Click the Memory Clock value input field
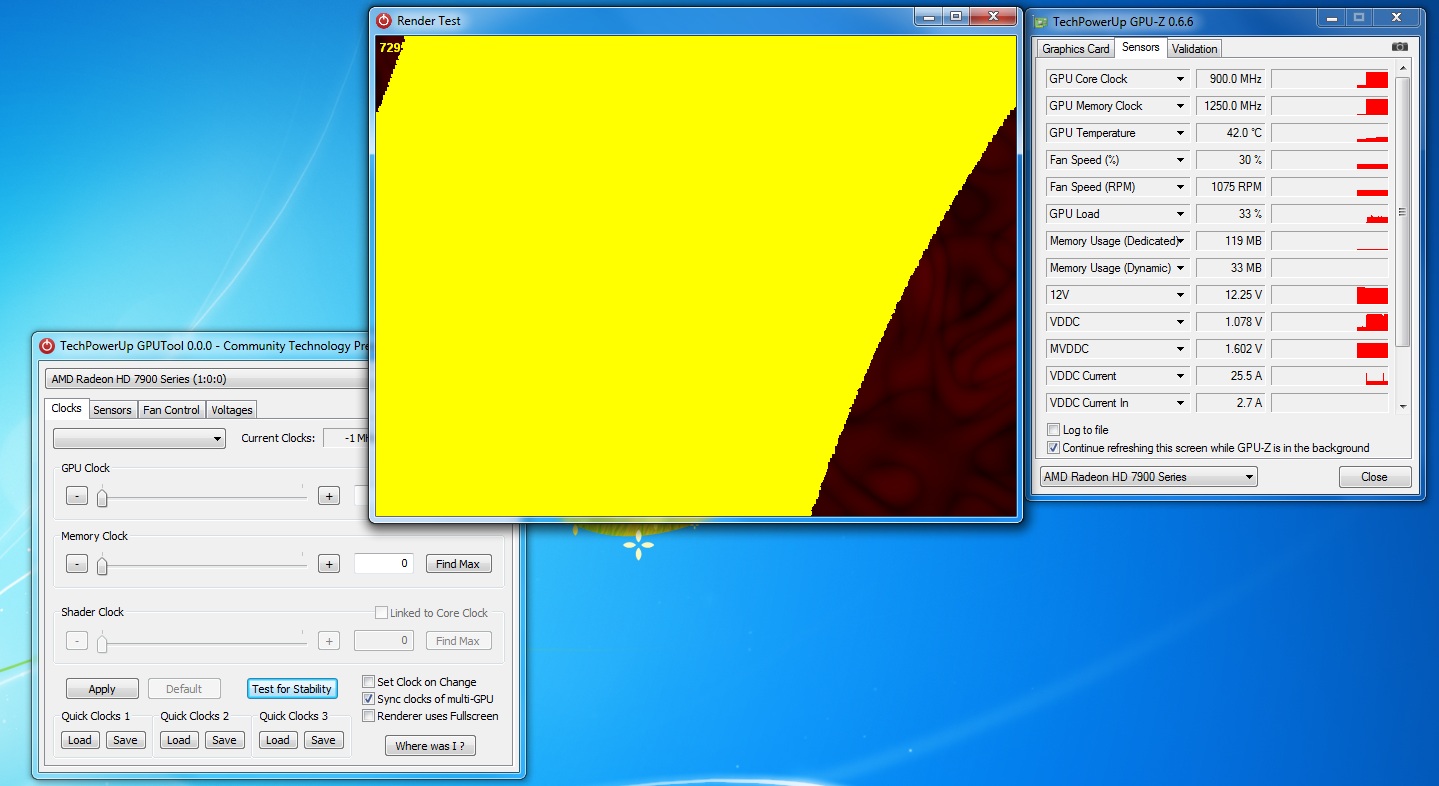Screen dimensions: 1439x786 click(384, 564)
